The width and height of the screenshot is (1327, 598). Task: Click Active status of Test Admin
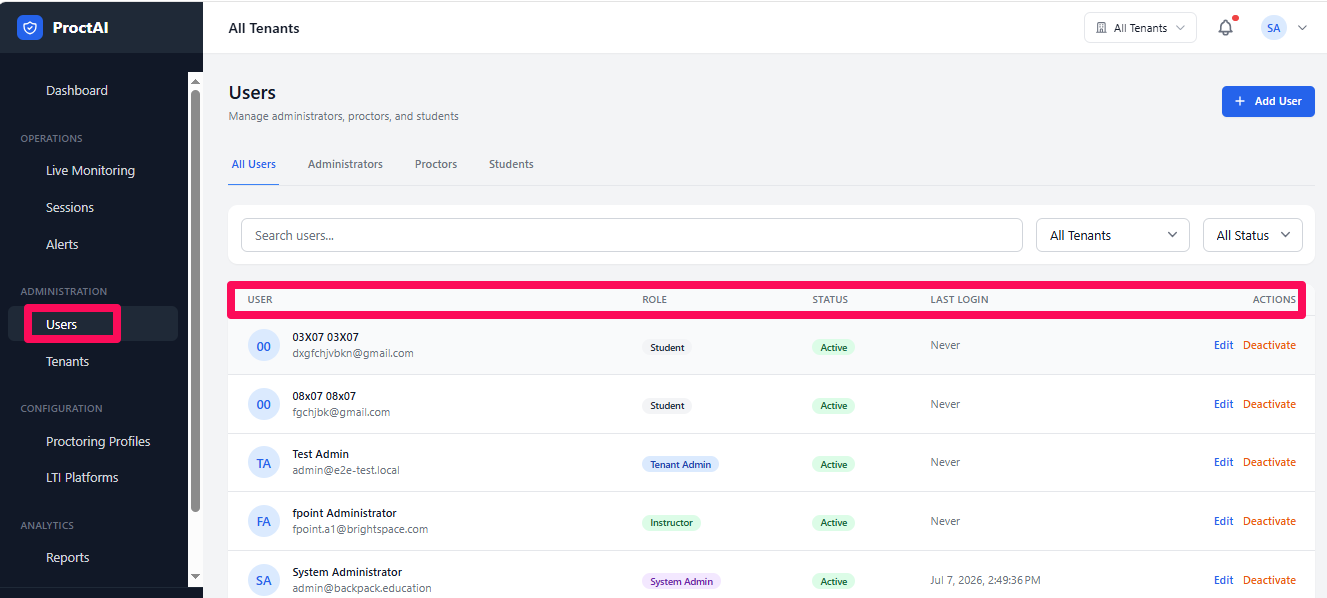(833, 464)
